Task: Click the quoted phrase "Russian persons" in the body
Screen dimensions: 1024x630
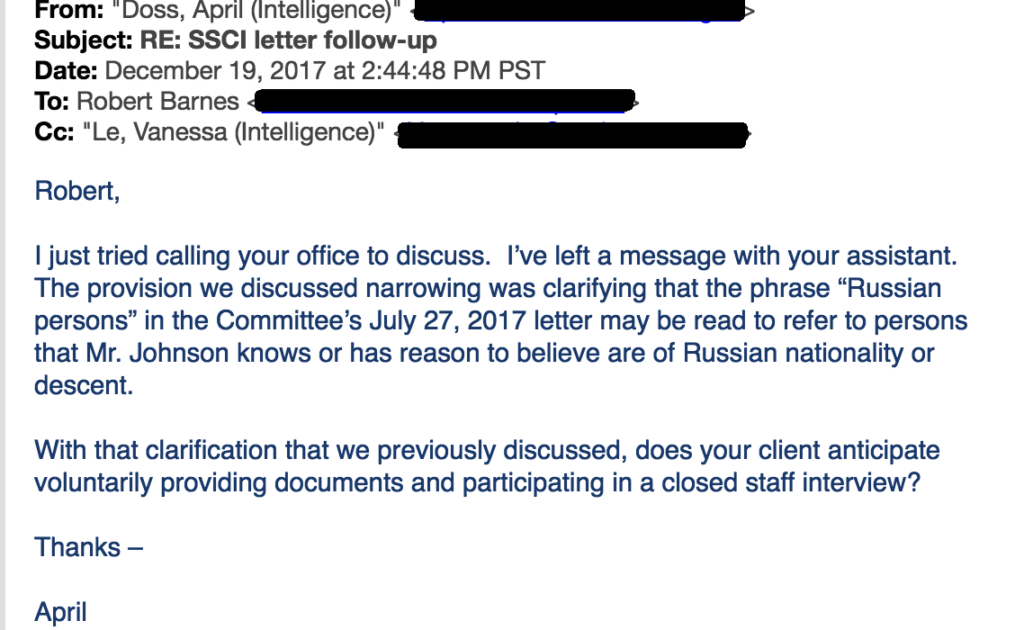Action: pos(889,288)
